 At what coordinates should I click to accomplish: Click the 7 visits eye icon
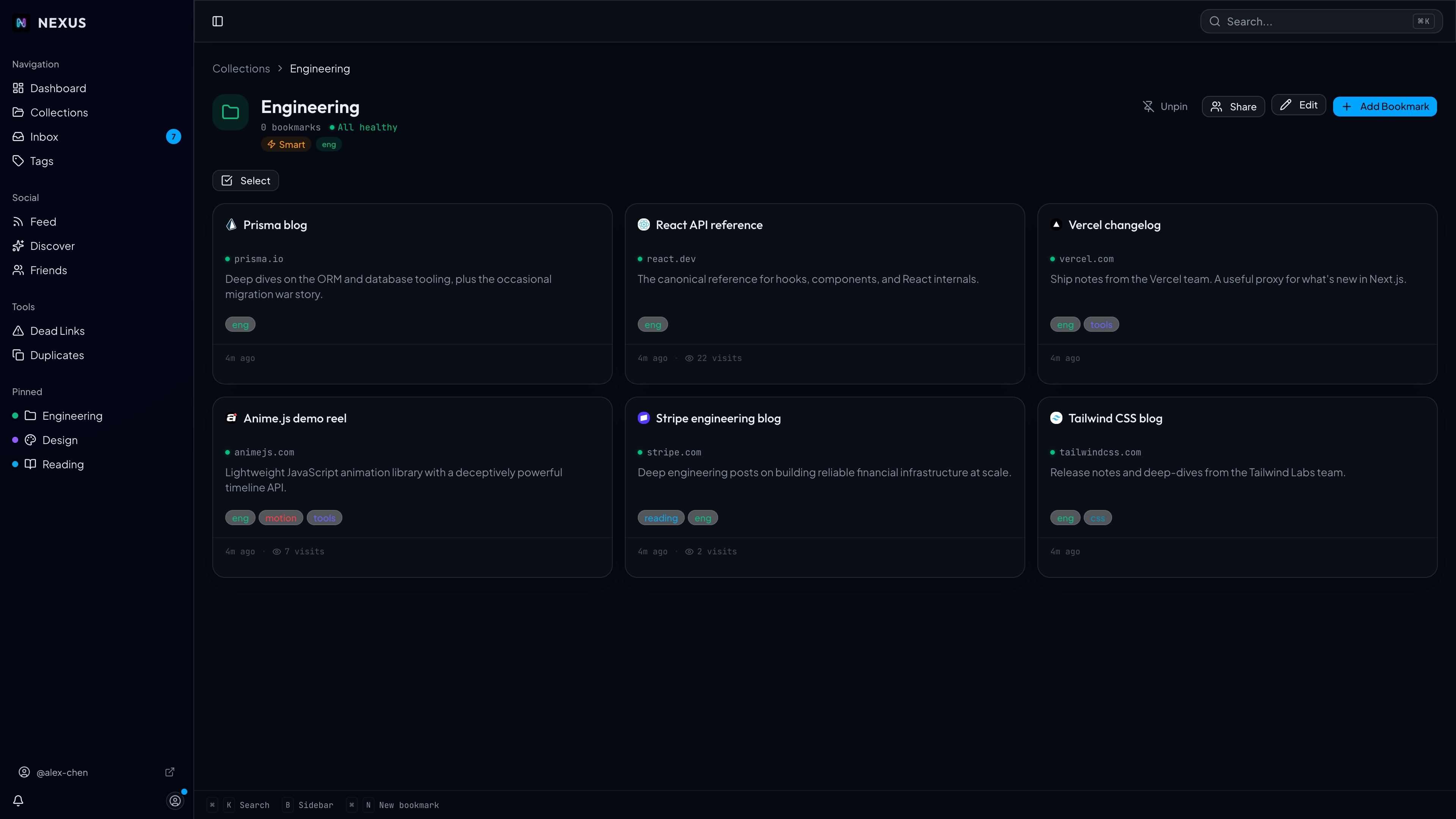pos(276,552)
